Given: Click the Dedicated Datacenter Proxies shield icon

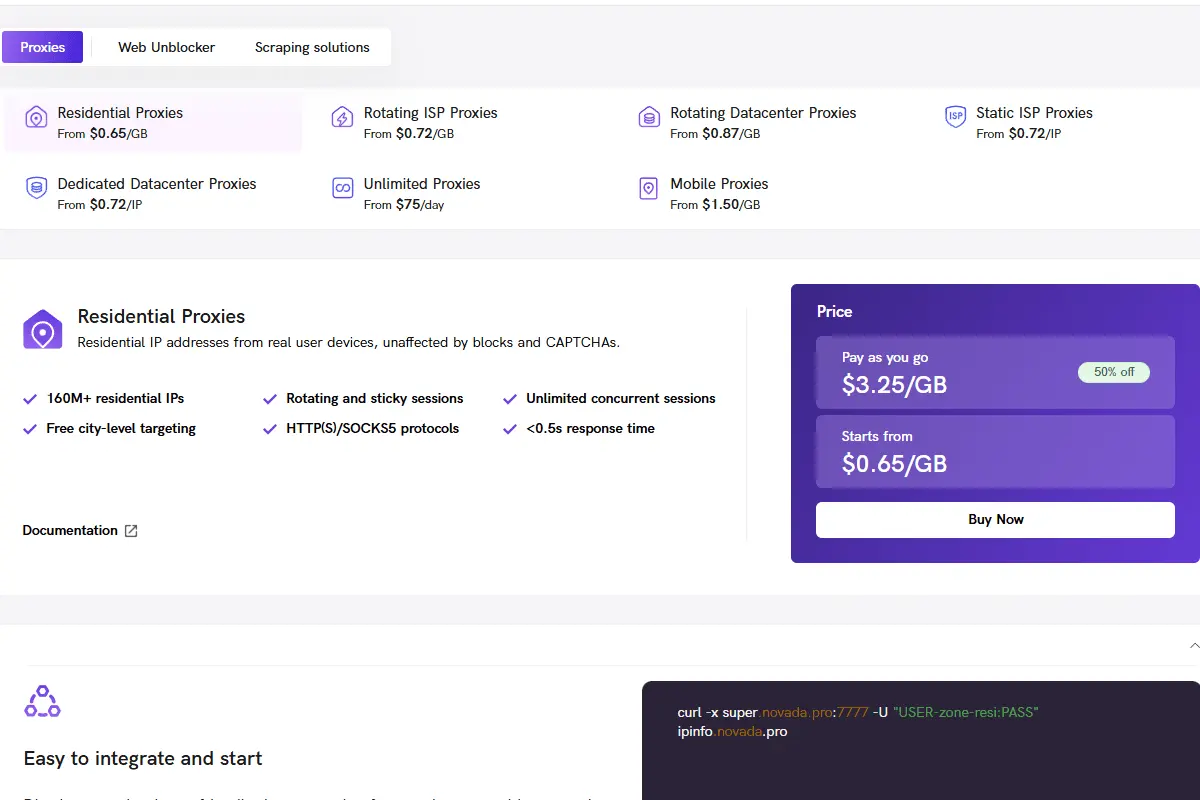Looking at the screenshot, I should 36,188.
